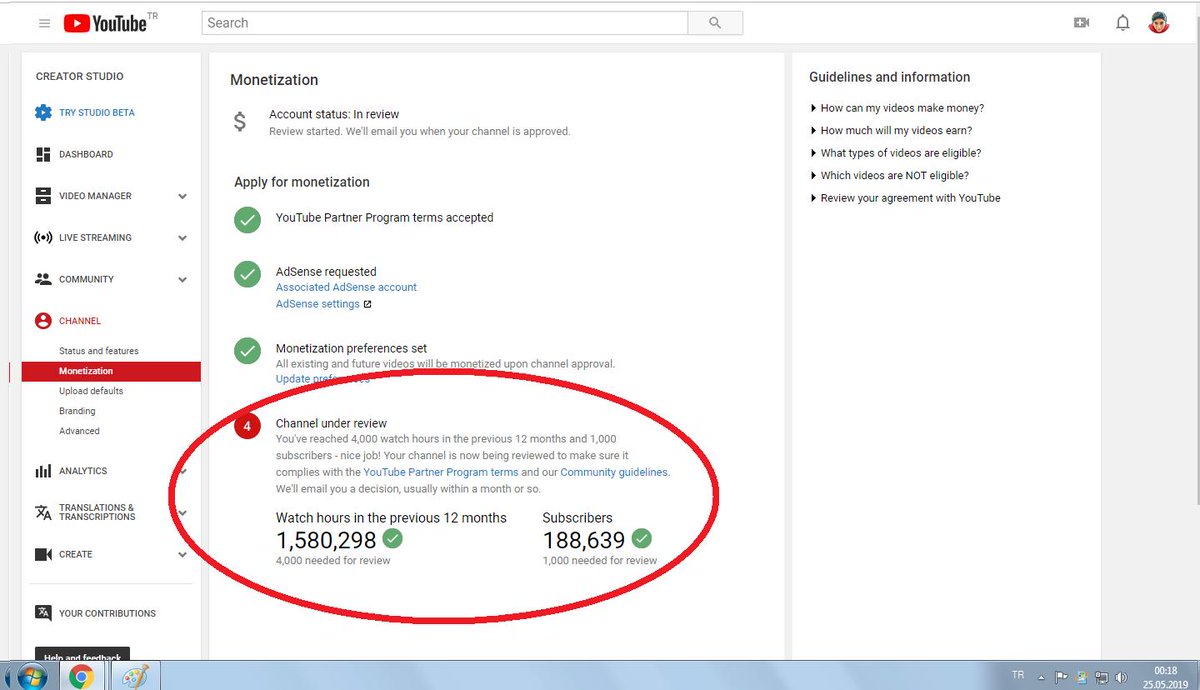This screenshot has width=1200, height=690.
Task: Open the Community guidelines link
Action: 613,472
